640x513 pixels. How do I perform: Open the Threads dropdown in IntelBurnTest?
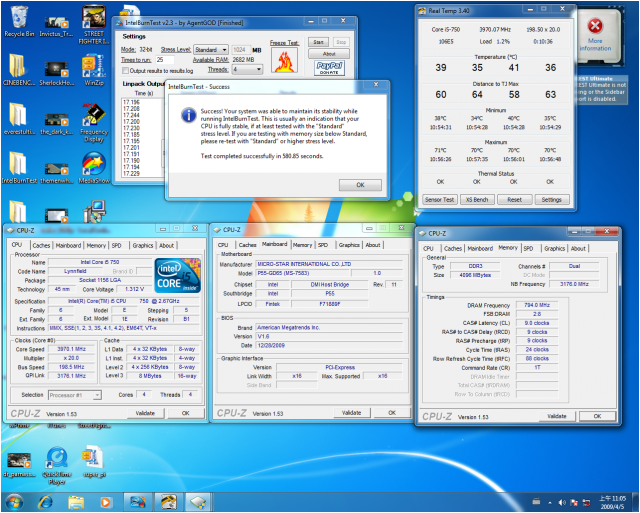tap(247, 69)
